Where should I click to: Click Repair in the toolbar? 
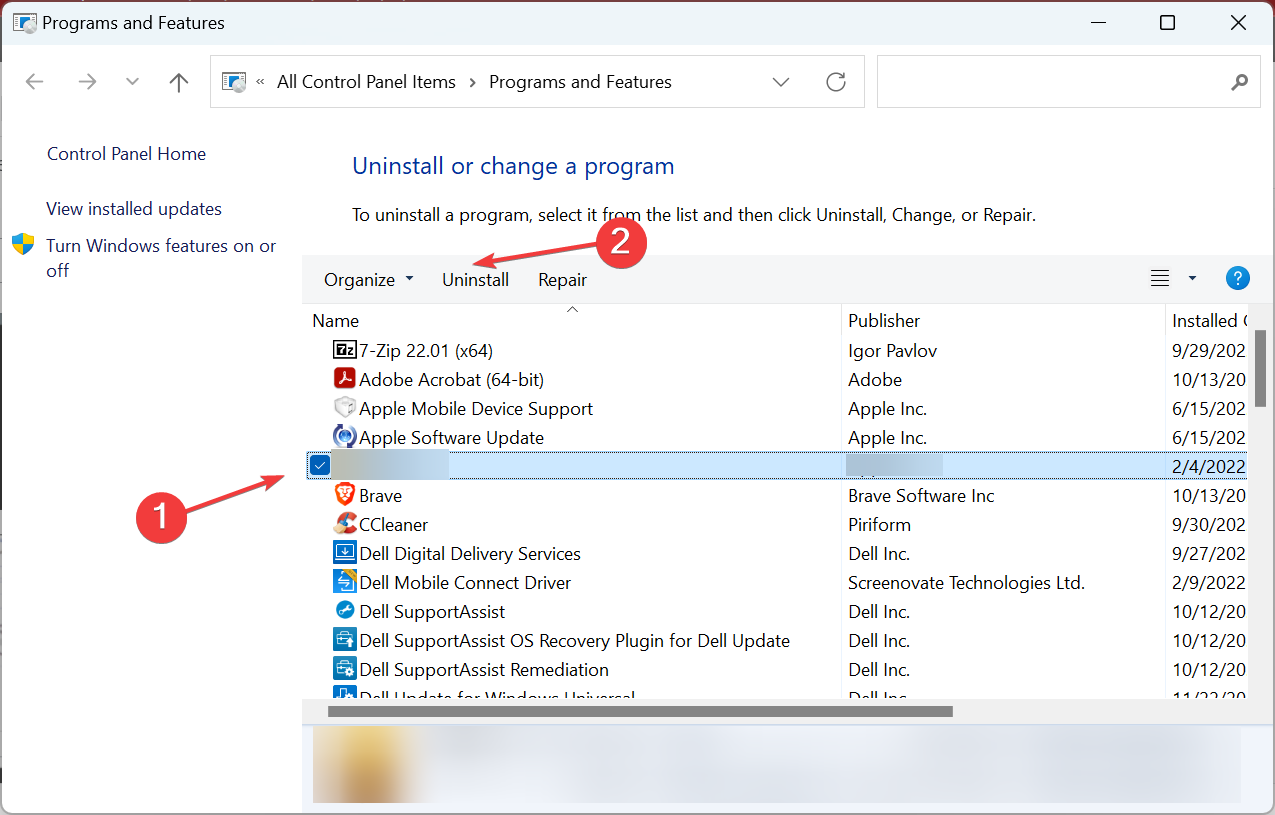(x=563, y=280)
